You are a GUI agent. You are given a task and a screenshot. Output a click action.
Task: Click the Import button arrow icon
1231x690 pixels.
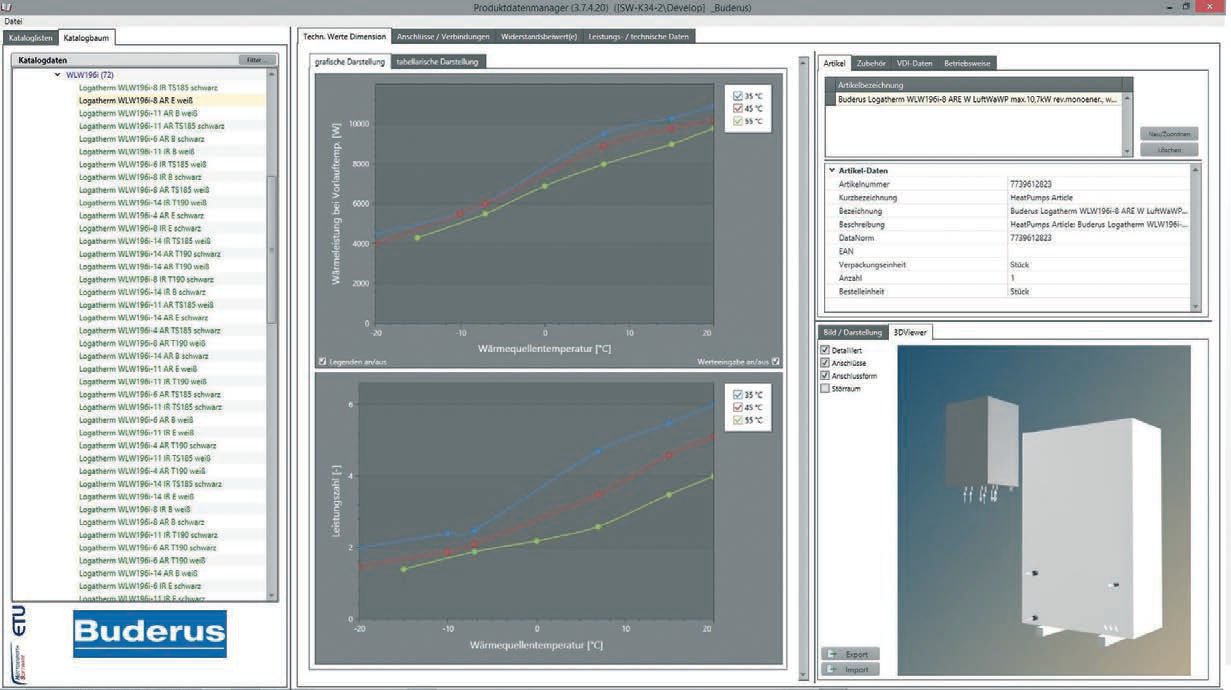click(x=831, y=669)
